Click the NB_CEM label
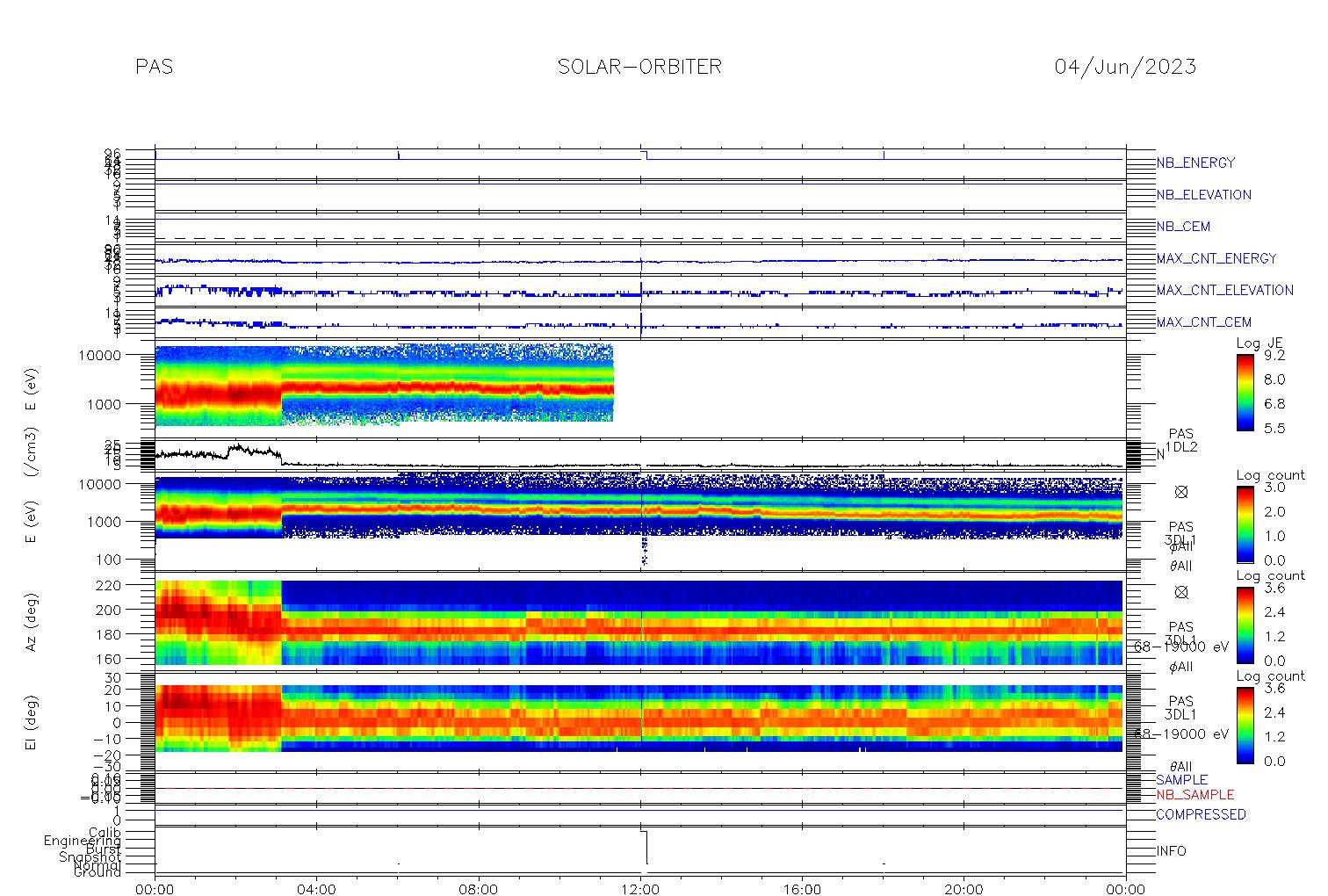1328x896 pixels. click(1183, 227)
